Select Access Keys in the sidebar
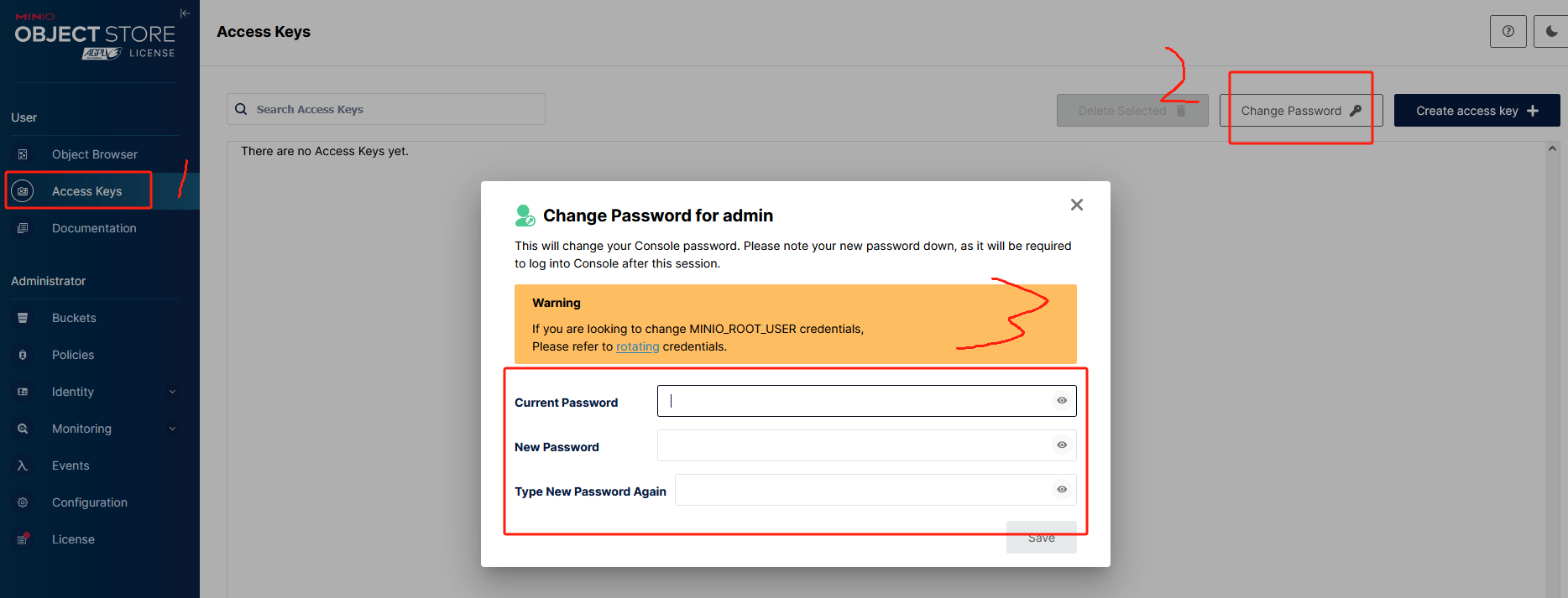This screenshot has height=598, width=1568. pos(86,191)
